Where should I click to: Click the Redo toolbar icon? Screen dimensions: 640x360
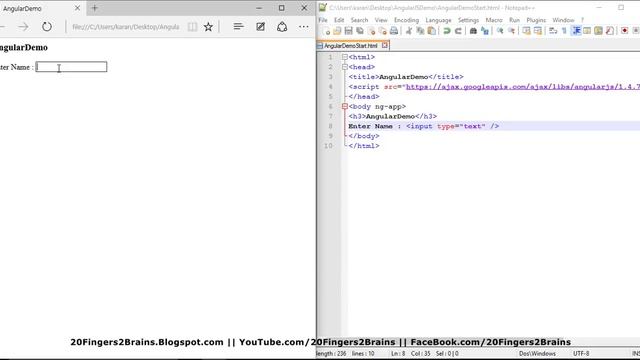pos(458,31)
